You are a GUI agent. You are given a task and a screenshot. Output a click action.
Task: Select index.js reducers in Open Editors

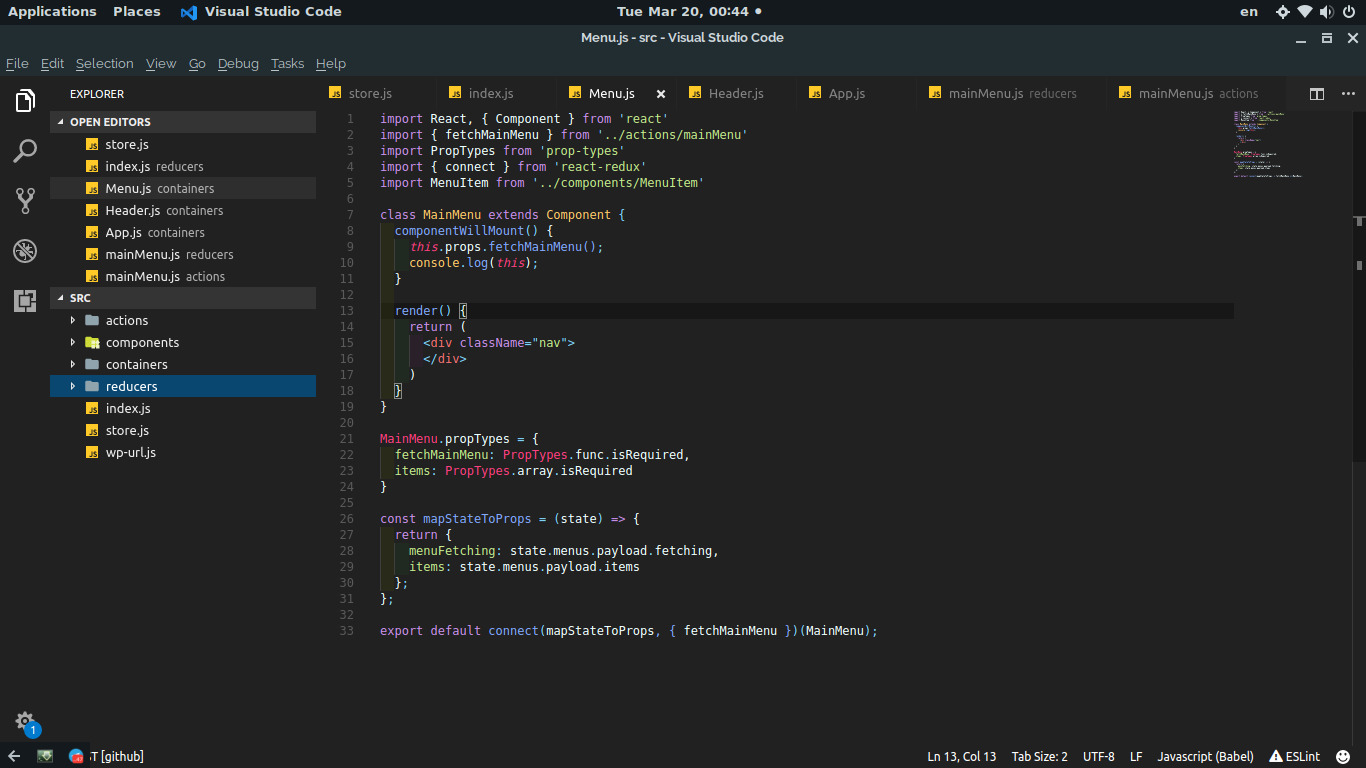click(x=183, y=166)
